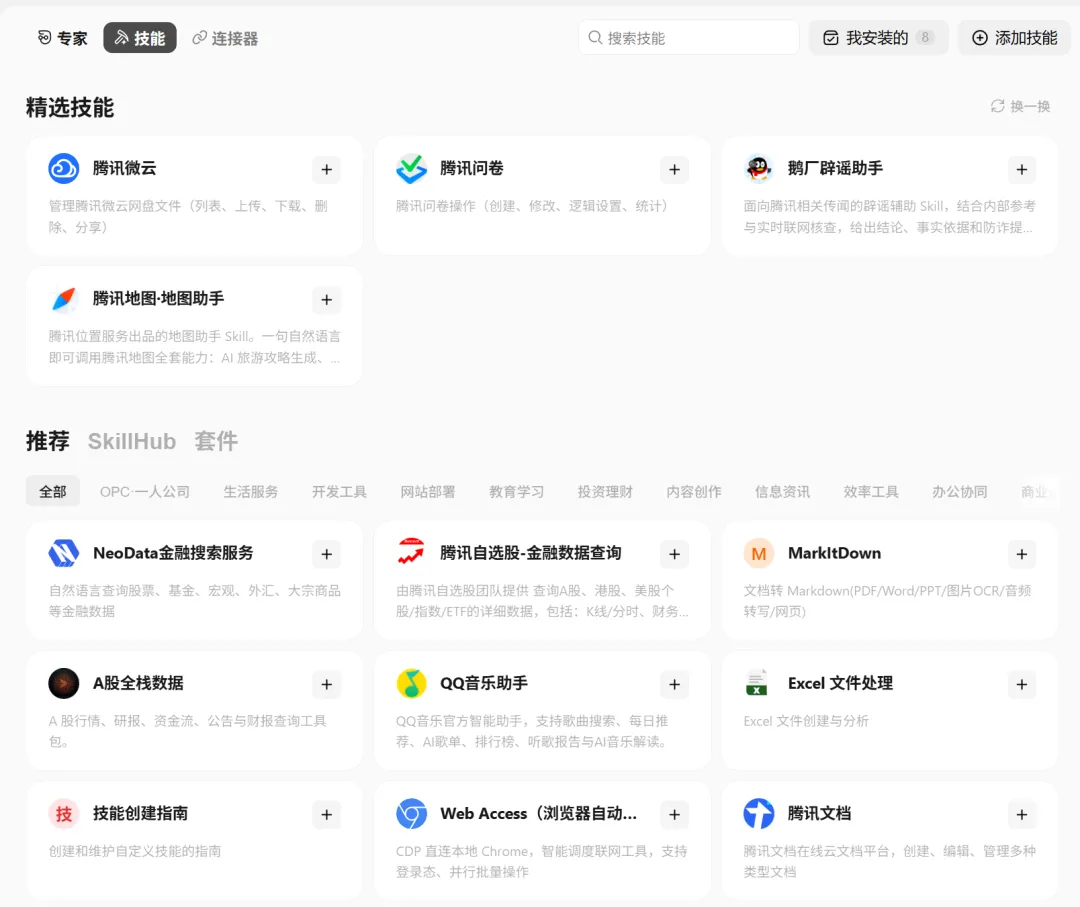This screenshot has height=907, width=1080.
Task: Click the 腾讯微云 cloud logo icon
Action: 63,169
